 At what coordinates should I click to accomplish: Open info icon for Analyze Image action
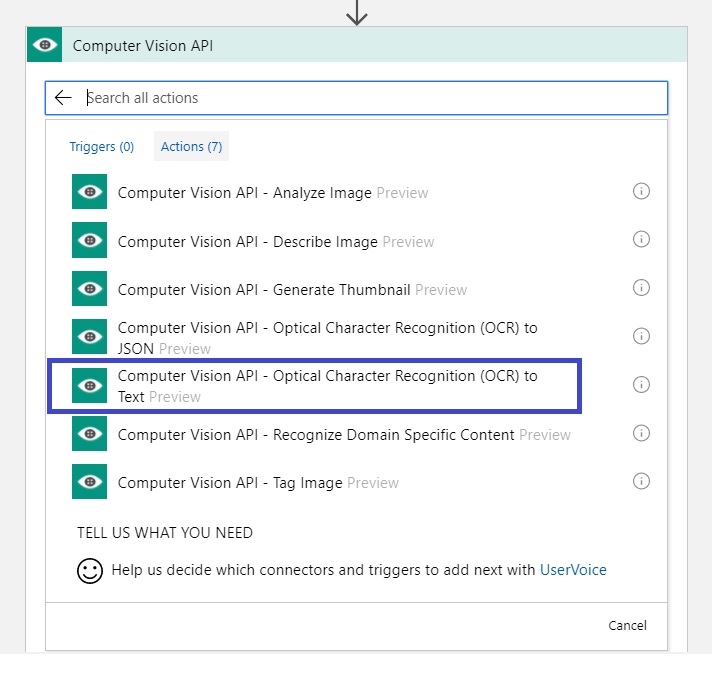[641, 191]
